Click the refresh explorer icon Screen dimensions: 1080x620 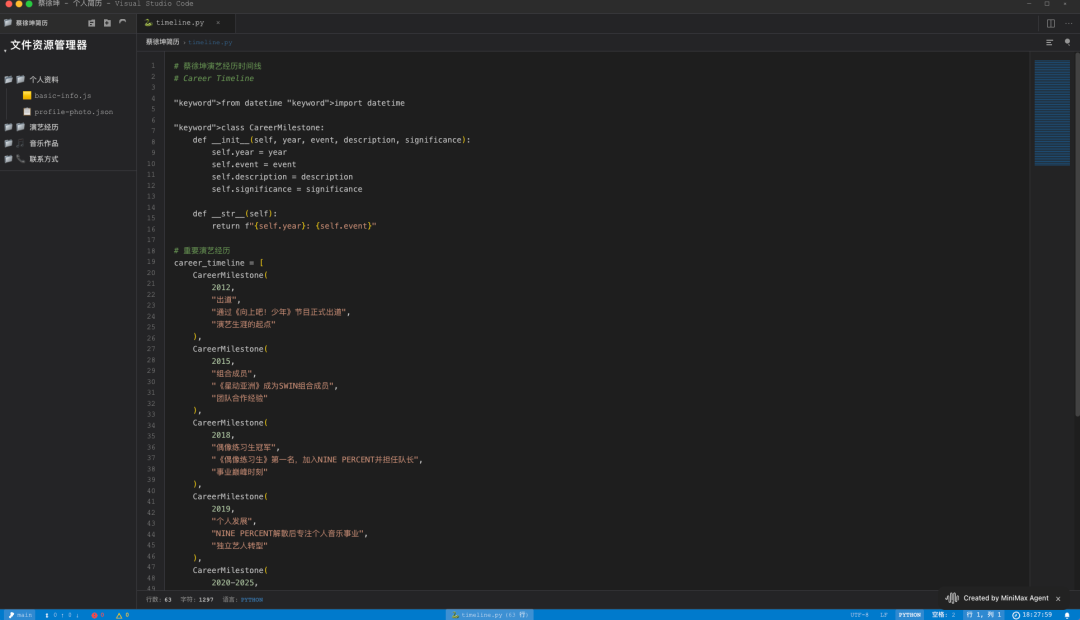tap(123, 23)
